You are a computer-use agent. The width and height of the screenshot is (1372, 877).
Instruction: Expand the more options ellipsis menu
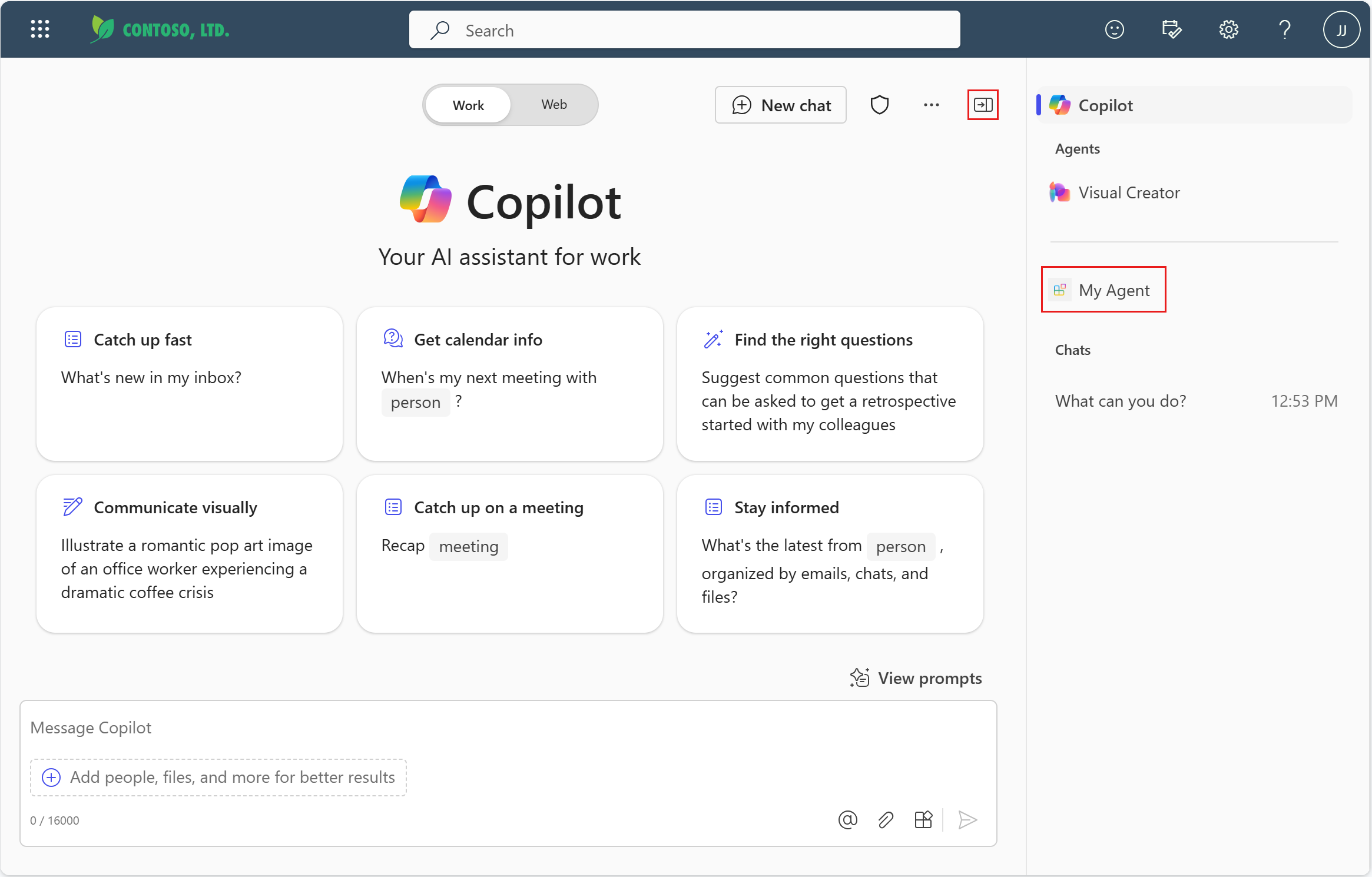(x=930, y=104)
